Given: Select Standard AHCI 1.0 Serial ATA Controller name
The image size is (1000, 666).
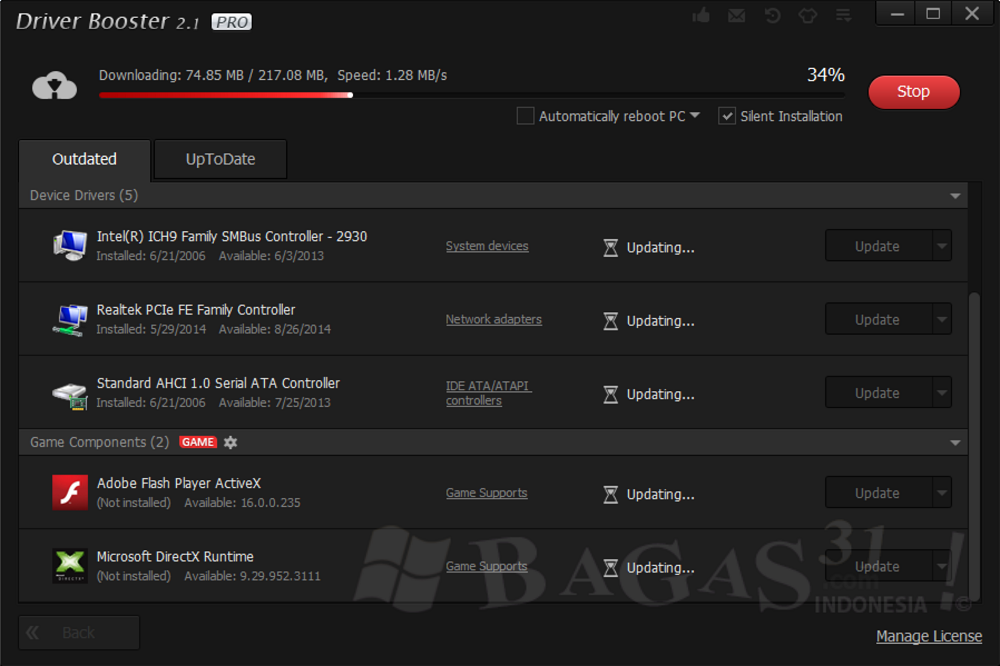Looking at the screenshot, I should [218, 383].
